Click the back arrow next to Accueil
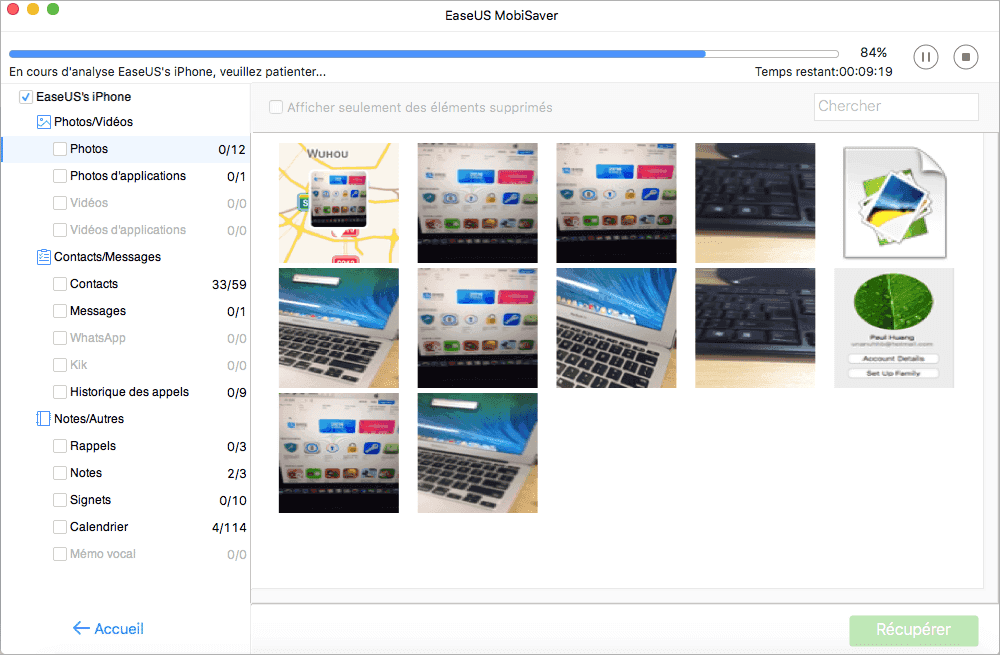 (79, 628)
